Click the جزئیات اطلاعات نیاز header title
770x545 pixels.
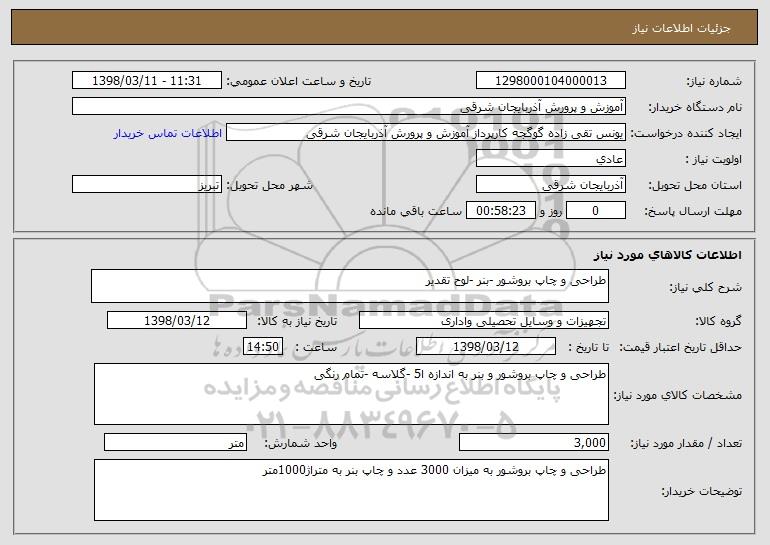(681, 28)
